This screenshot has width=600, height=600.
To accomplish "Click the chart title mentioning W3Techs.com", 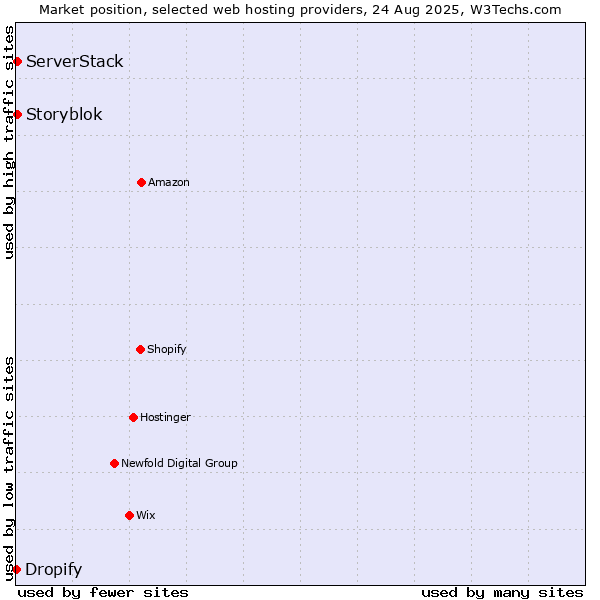I will point(300,10).
